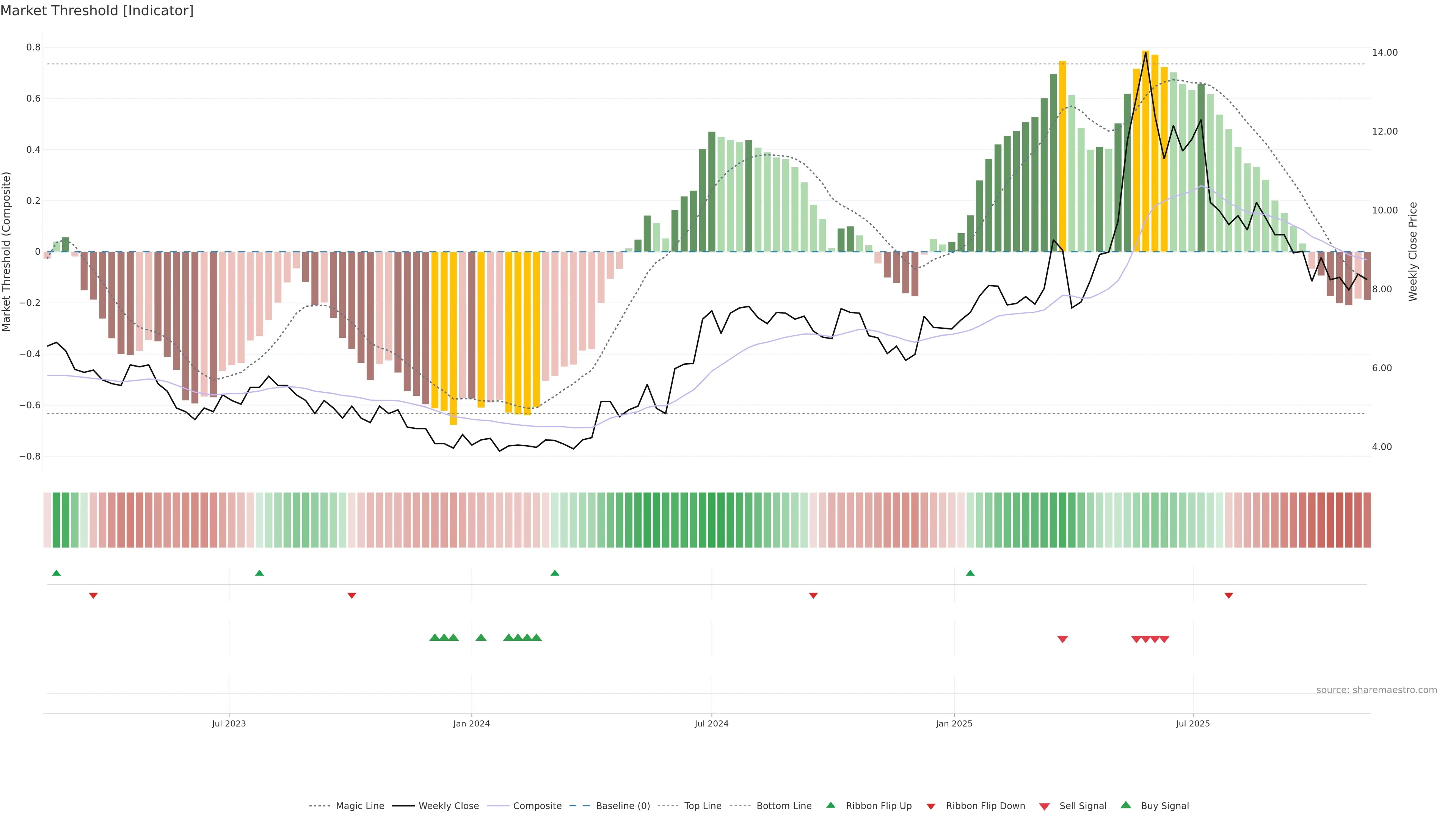Click the isolated Buy Signal triangle just after Jan 2024
This screenshot has height=819, width=1456.
pos(481,637)
